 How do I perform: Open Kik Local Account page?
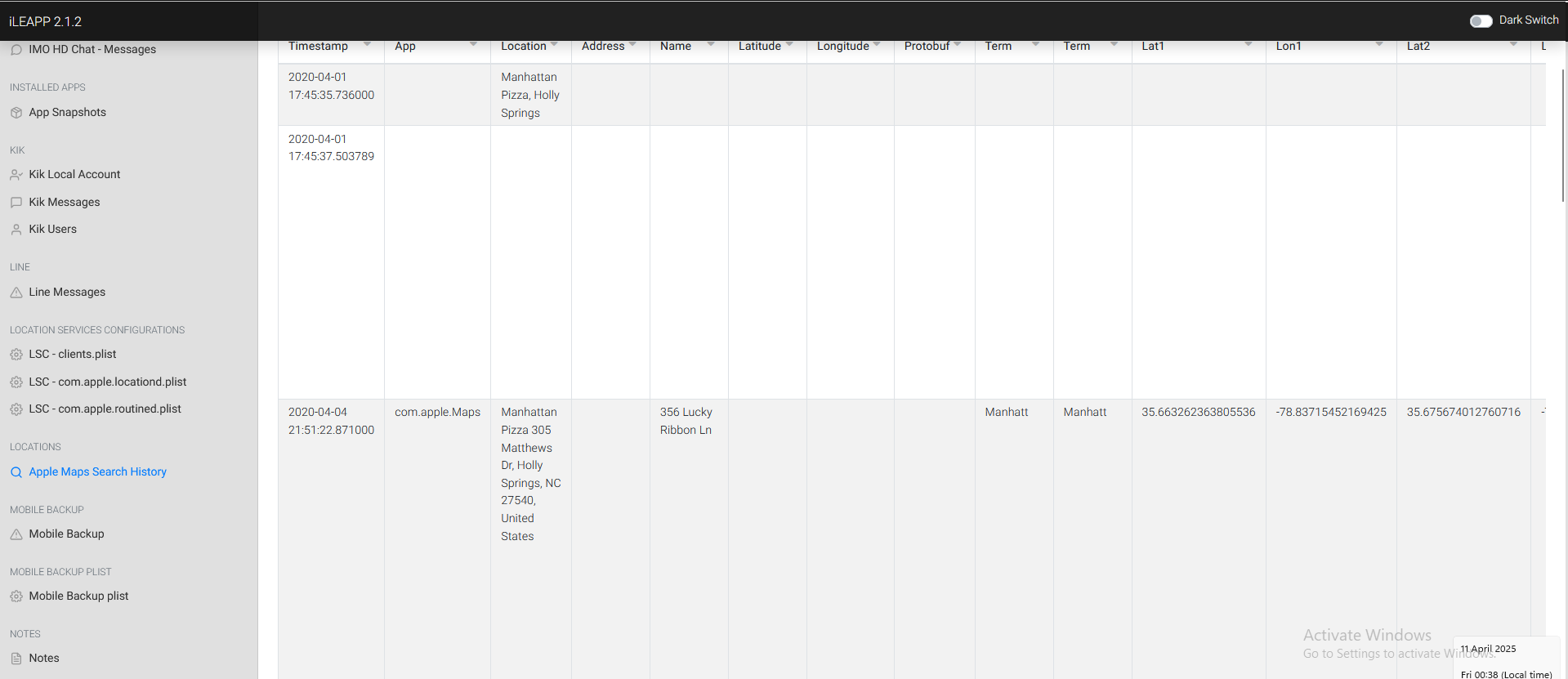click(74, 174)
